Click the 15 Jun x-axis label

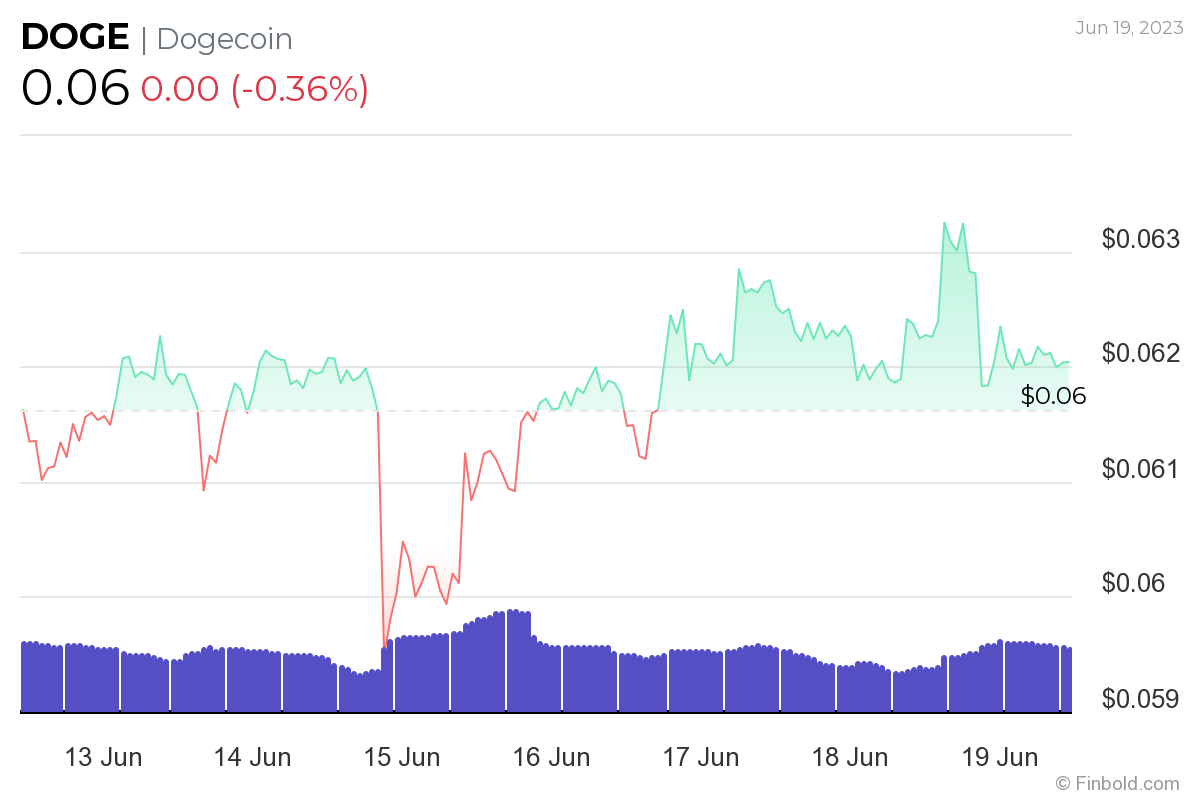click(x=402, y=757)
